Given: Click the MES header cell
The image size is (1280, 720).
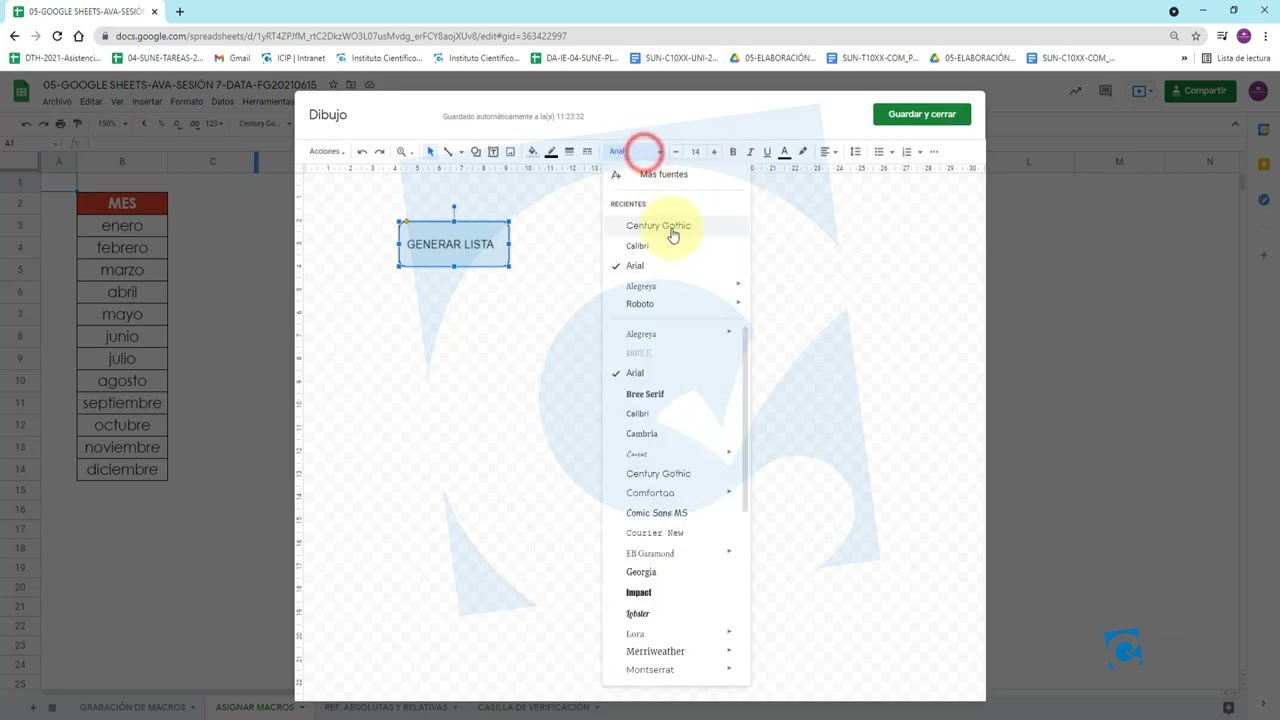Looking at the screenshot, I should [122, 203].
